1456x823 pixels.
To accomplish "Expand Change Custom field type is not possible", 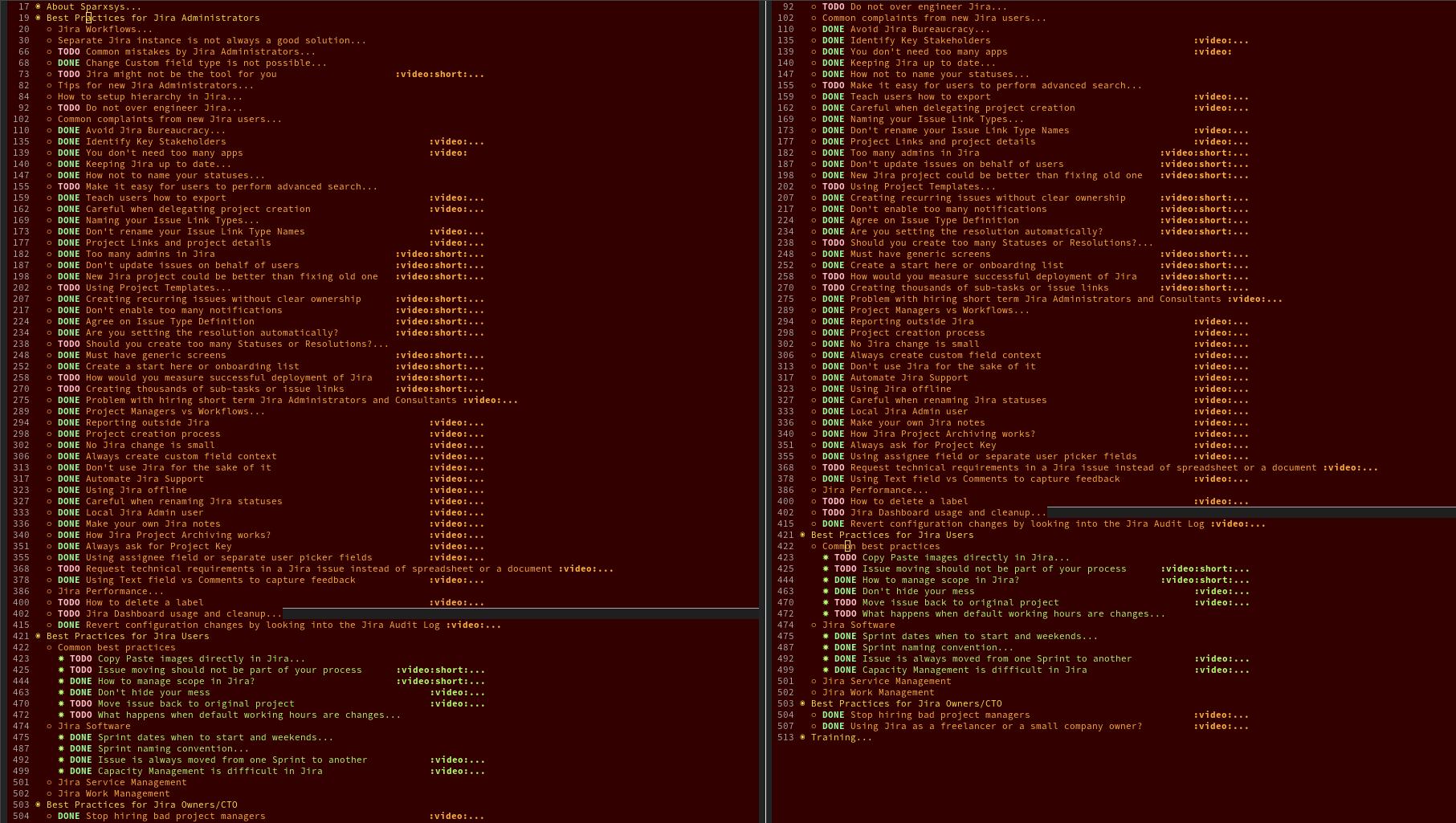I will (206, 63).
